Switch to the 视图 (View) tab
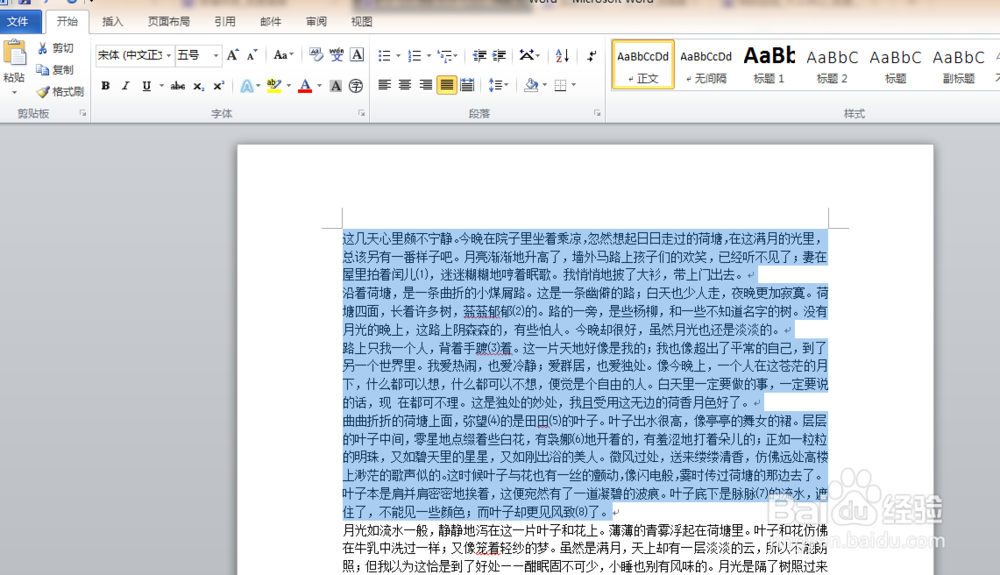 pos(362,22)
